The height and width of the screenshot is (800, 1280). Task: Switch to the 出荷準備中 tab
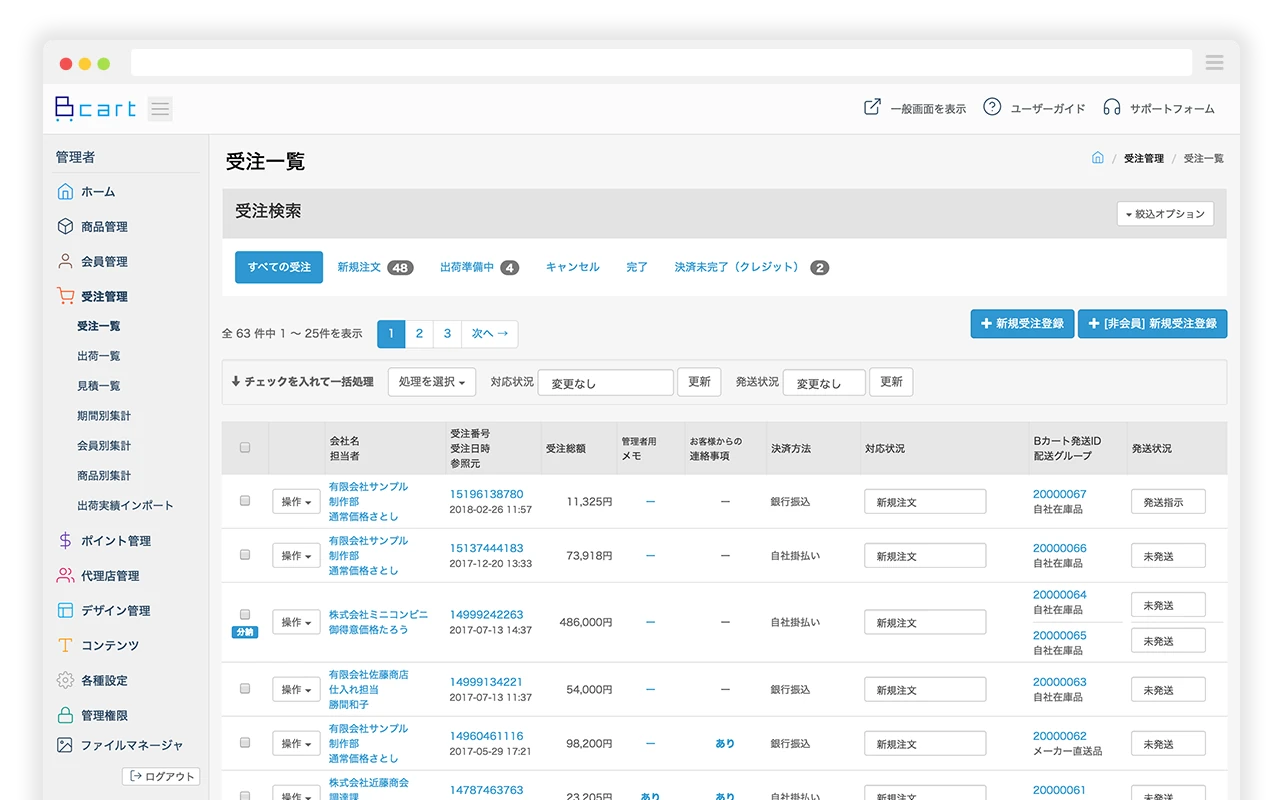[479, 267]
